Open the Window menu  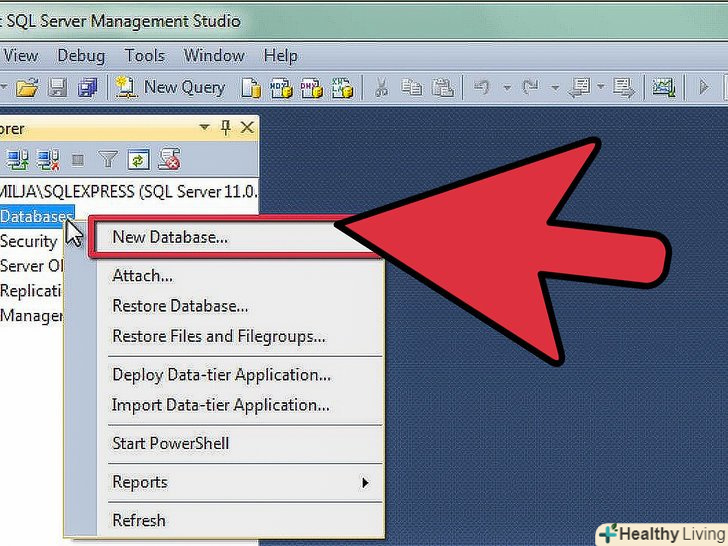[x=214, y=56]
